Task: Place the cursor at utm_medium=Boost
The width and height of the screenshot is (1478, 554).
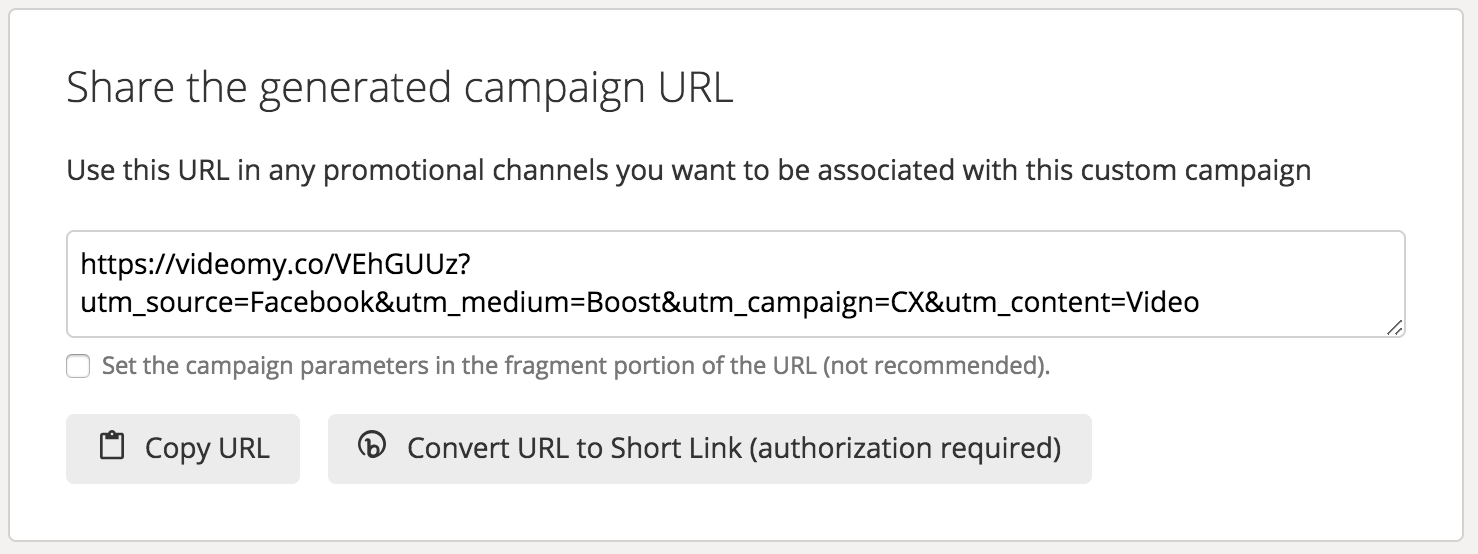Action: click(525, 301)
